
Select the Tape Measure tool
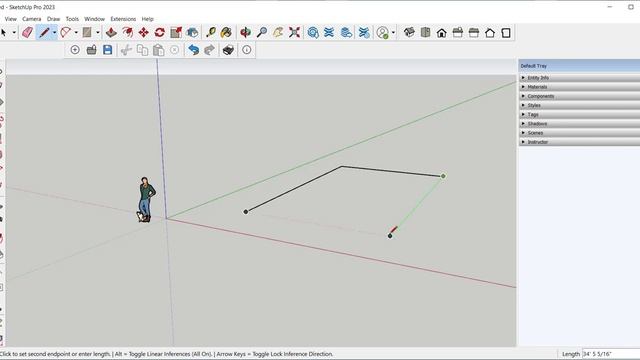211,32
